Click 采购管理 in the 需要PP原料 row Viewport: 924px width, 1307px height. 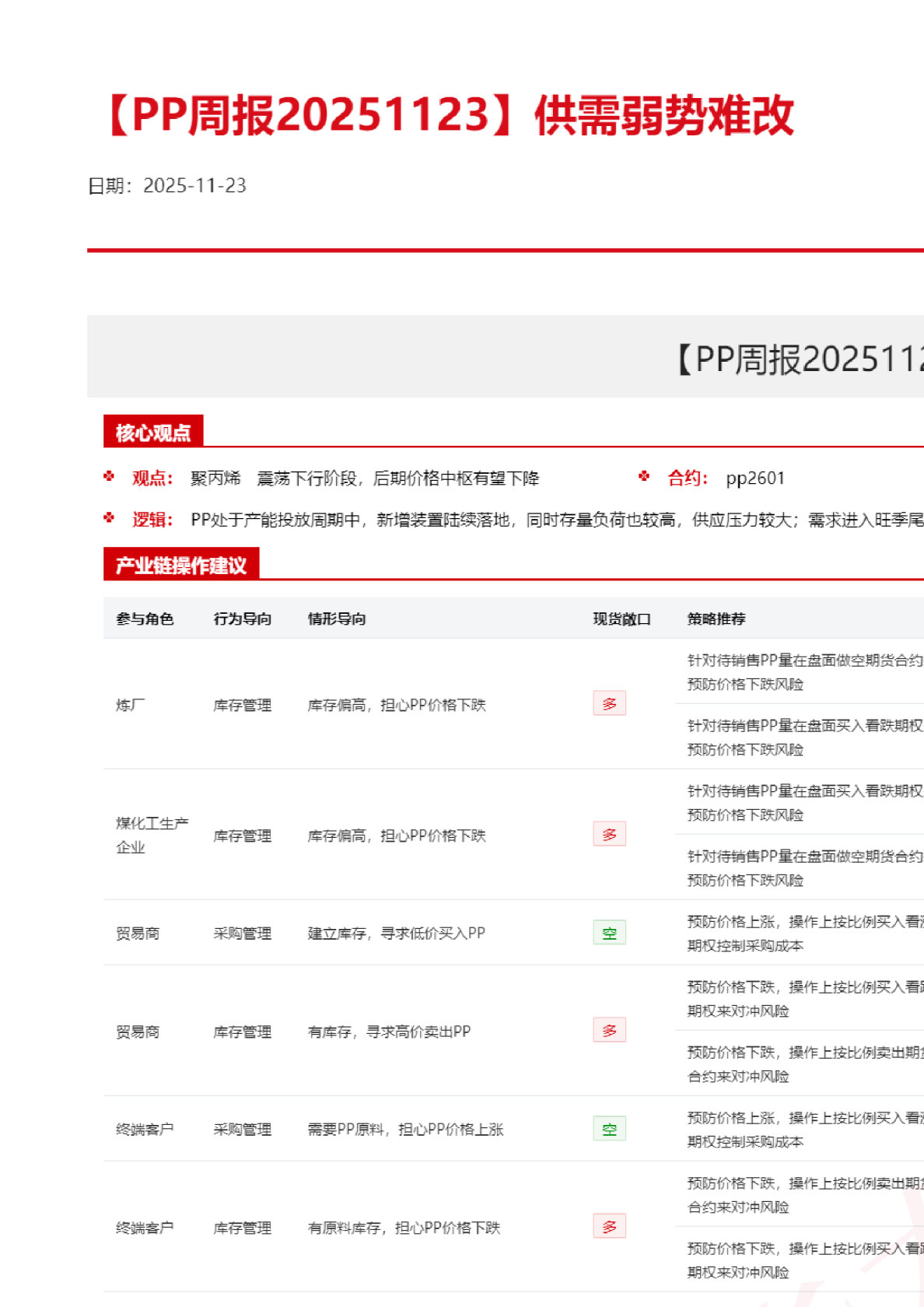(243, 1129)
